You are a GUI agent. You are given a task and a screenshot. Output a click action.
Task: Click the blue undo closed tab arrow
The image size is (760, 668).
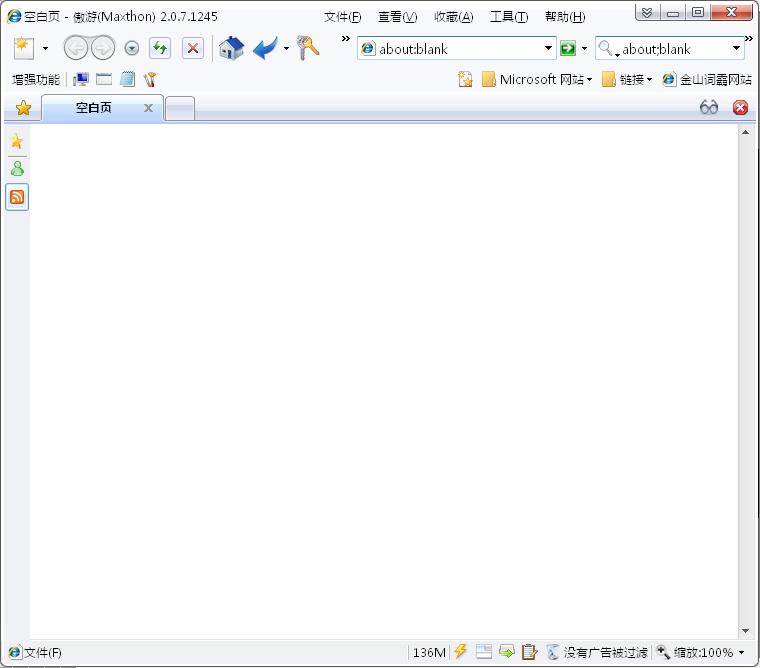tap(266, 48)
